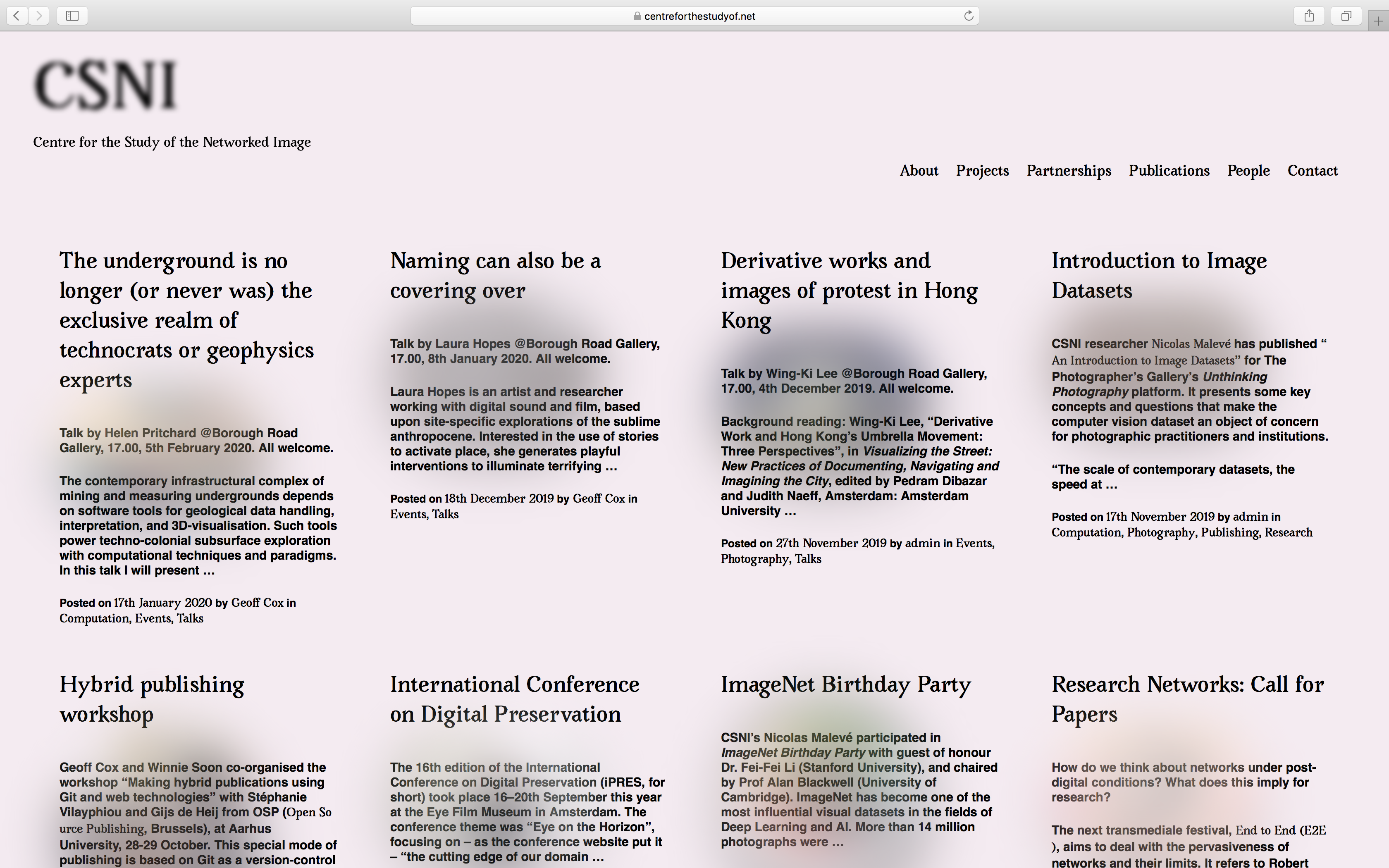1389x868 pixels.
Task: Open the Publications menu item
Action: click(x=1169, y=170)
